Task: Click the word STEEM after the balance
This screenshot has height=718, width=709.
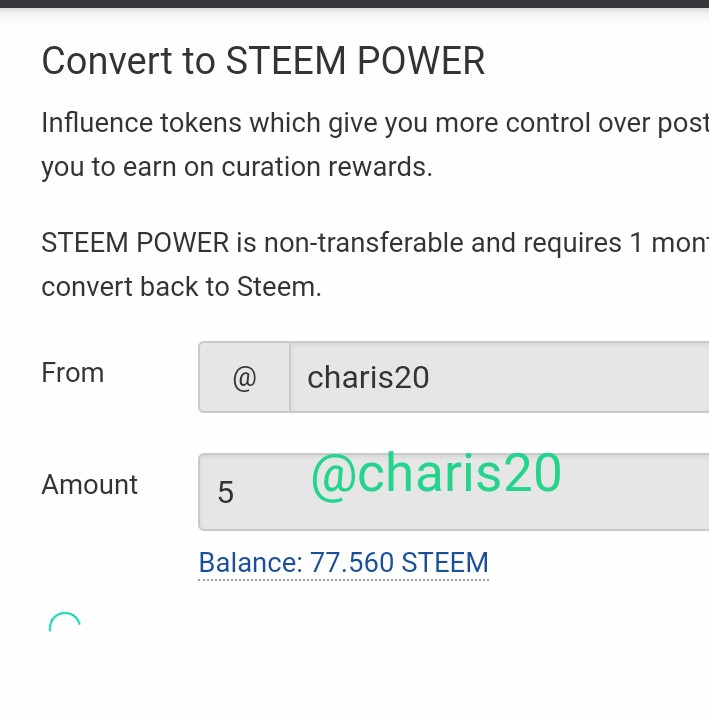Action: [x=444, y=562]
